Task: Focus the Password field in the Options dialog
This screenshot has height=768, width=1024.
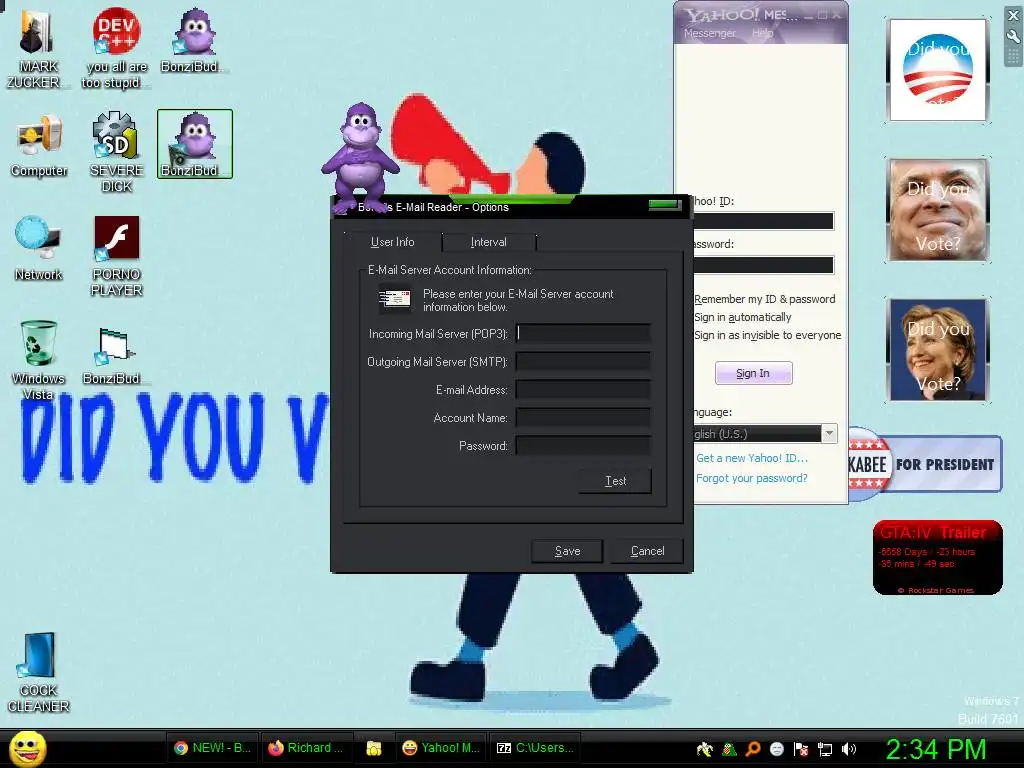Action: 583,446
